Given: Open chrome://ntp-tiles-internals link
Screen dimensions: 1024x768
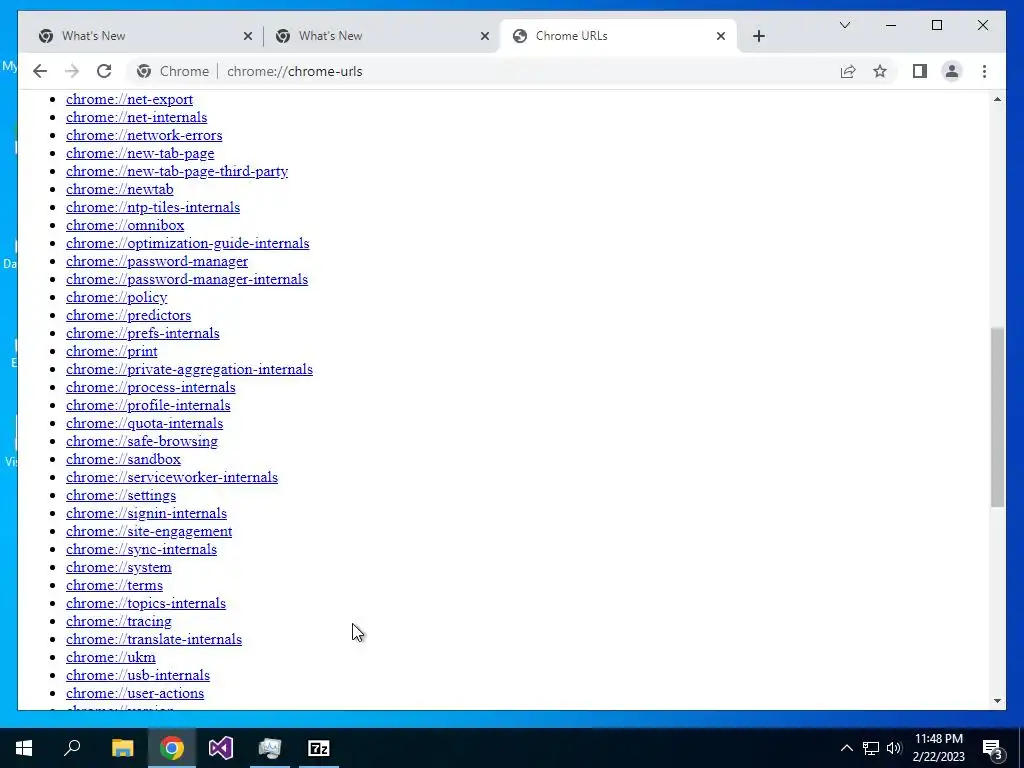Looking at the screenshot, I should click(x=153, y=207).
